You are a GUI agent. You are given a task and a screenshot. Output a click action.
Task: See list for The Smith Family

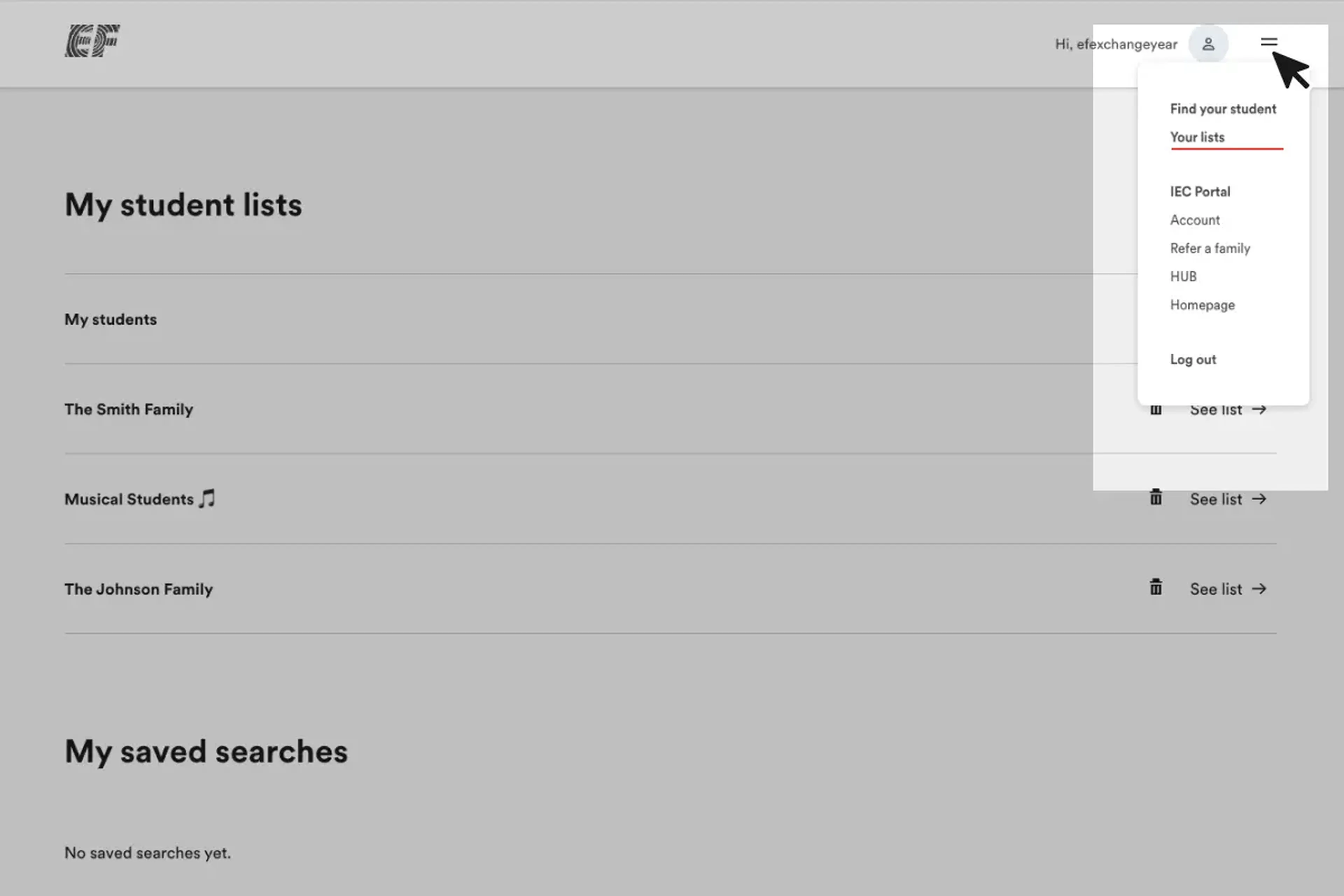point(1228,410)
